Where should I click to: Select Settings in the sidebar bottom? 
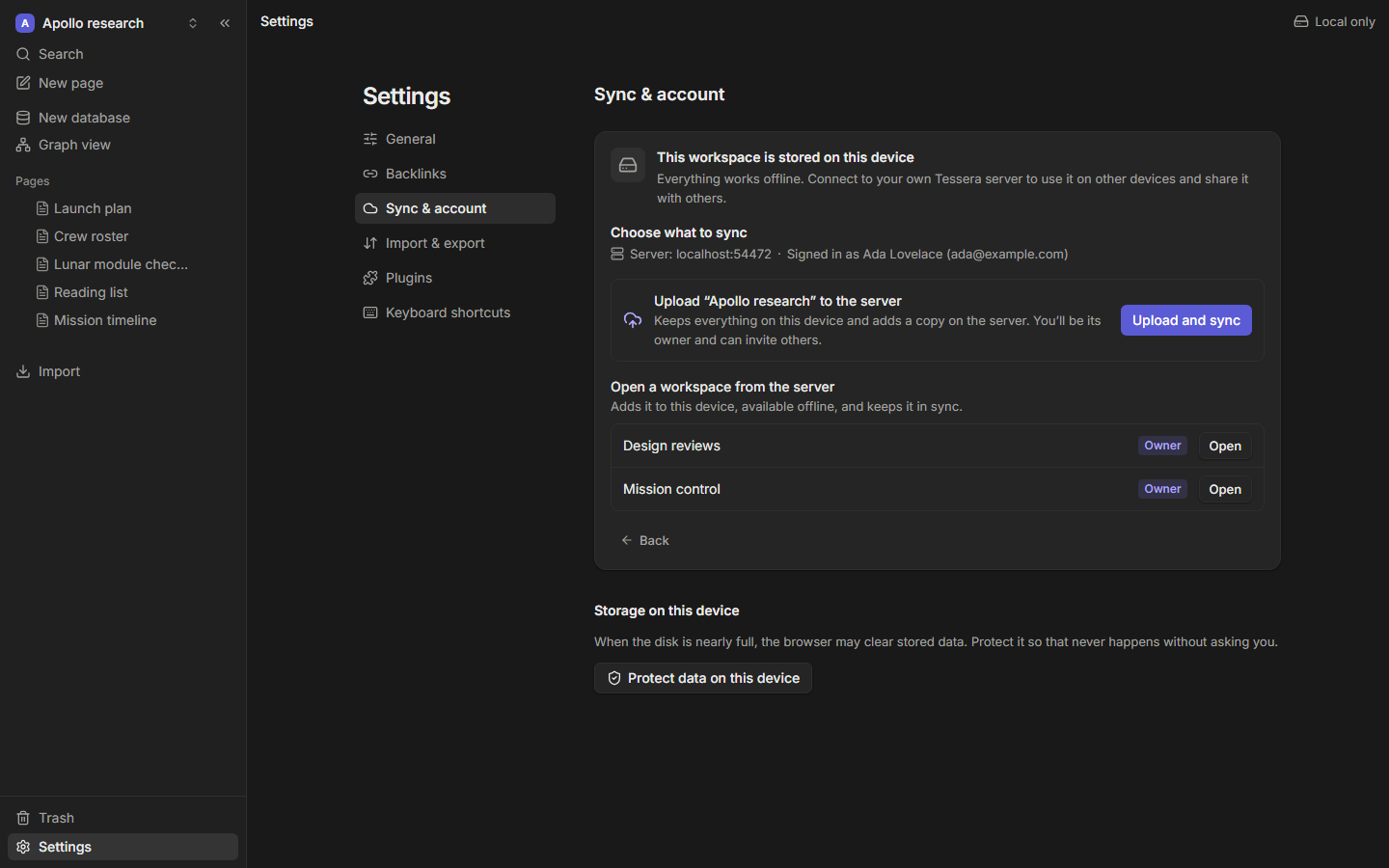pos(123,847)
